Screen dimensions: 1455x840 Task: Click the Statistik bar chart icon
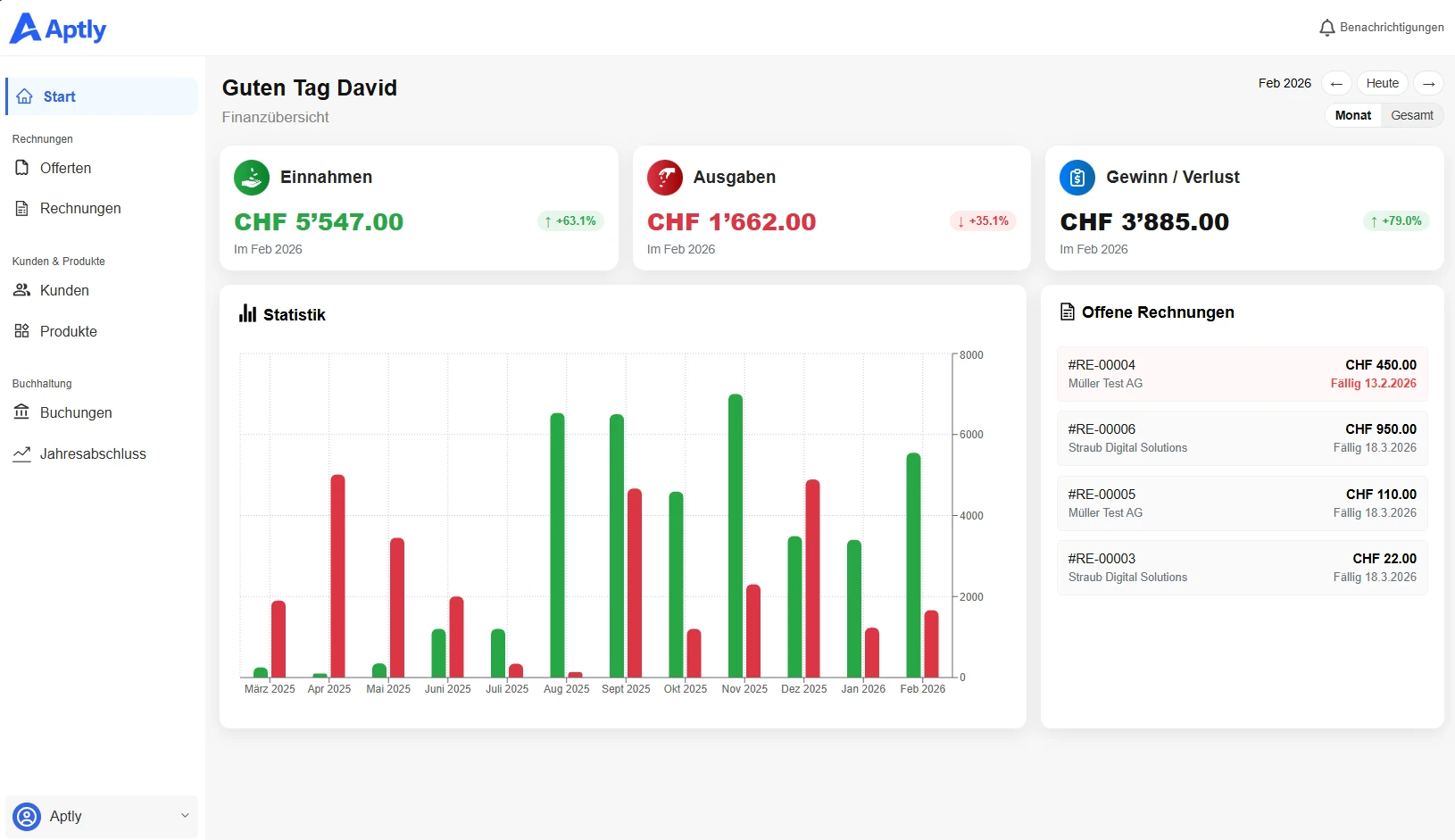point(247,313)
